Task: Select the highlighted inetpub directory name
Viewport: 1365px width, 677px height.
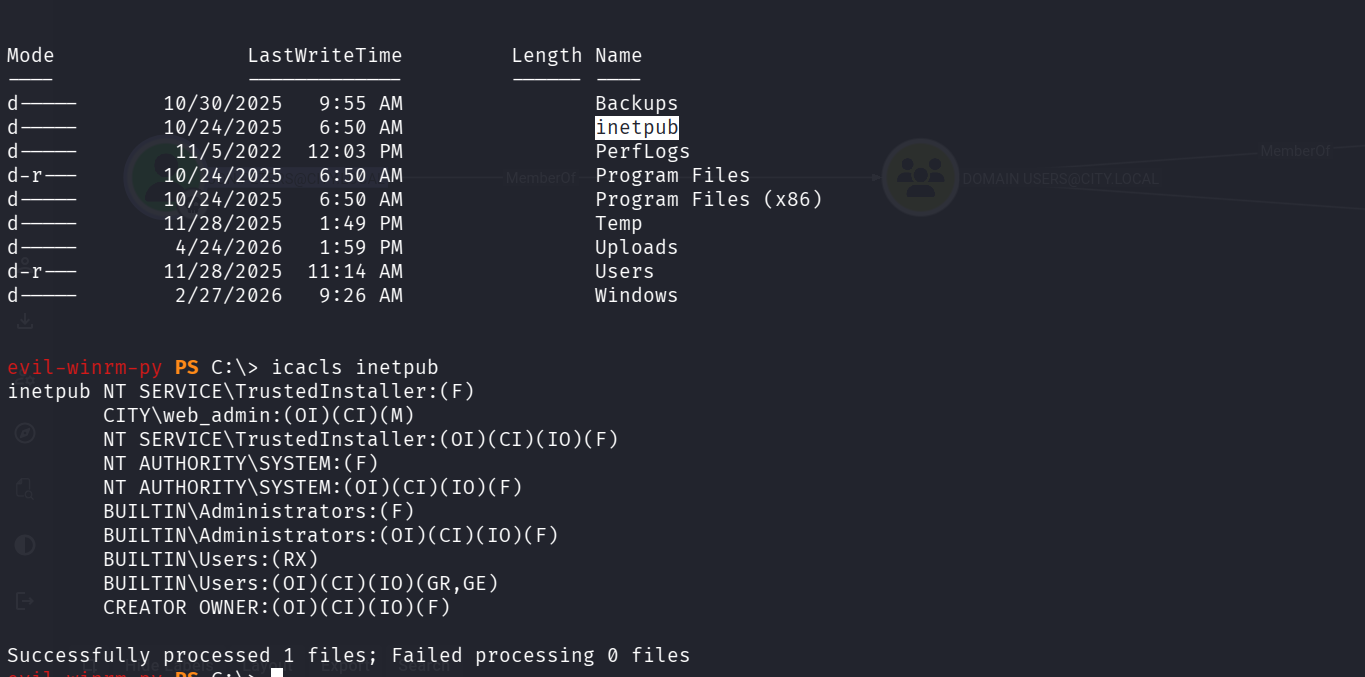Action: click(637, 127)
